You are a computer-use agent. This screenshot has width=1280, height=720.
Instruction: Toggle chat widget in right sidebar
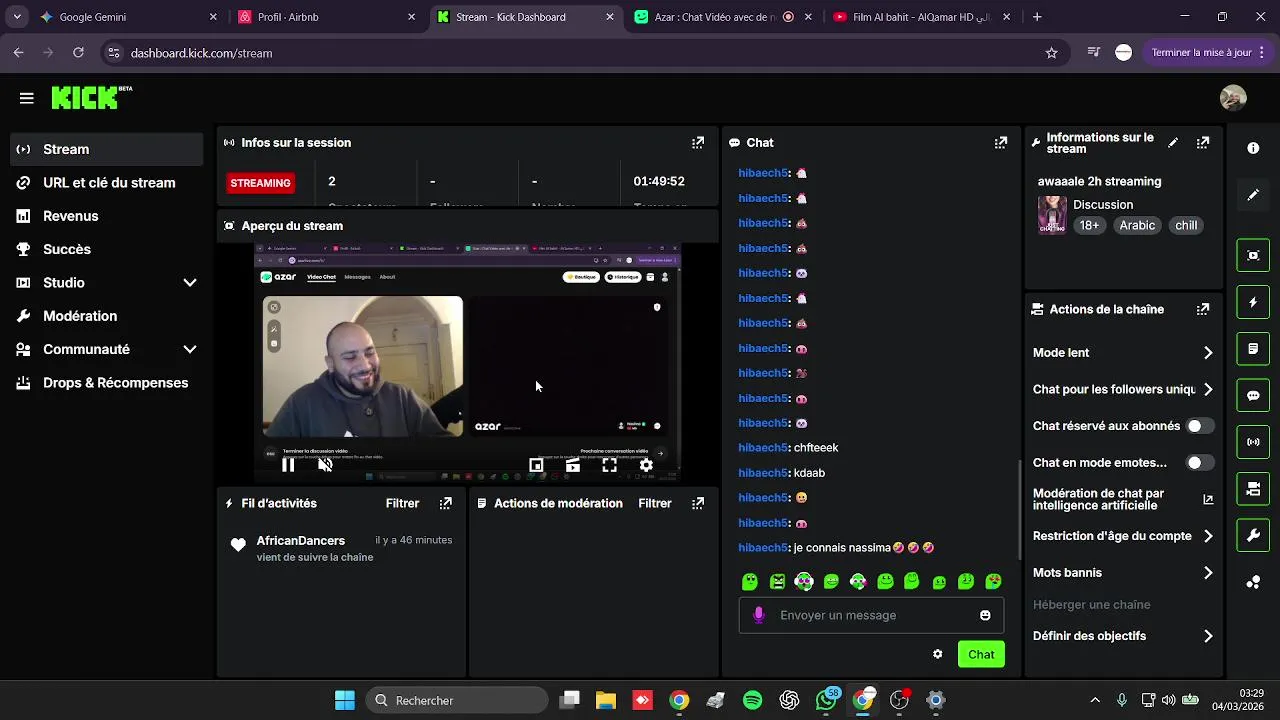click(x=1253, y=395)
